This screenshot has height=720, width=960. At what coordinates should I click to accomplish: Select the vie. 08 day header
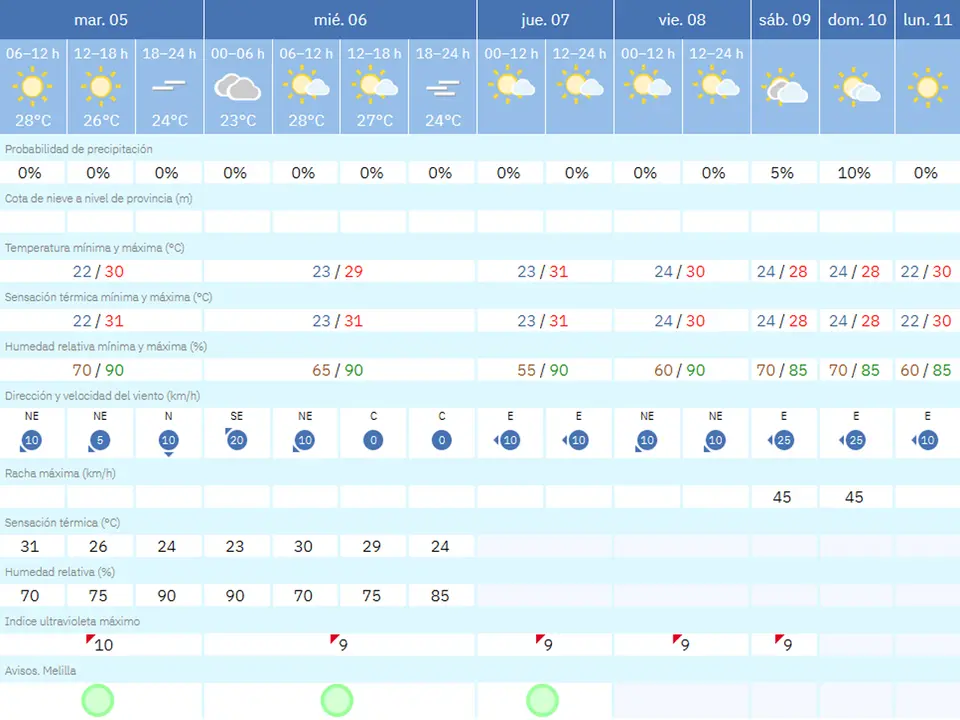coord(682,20)
